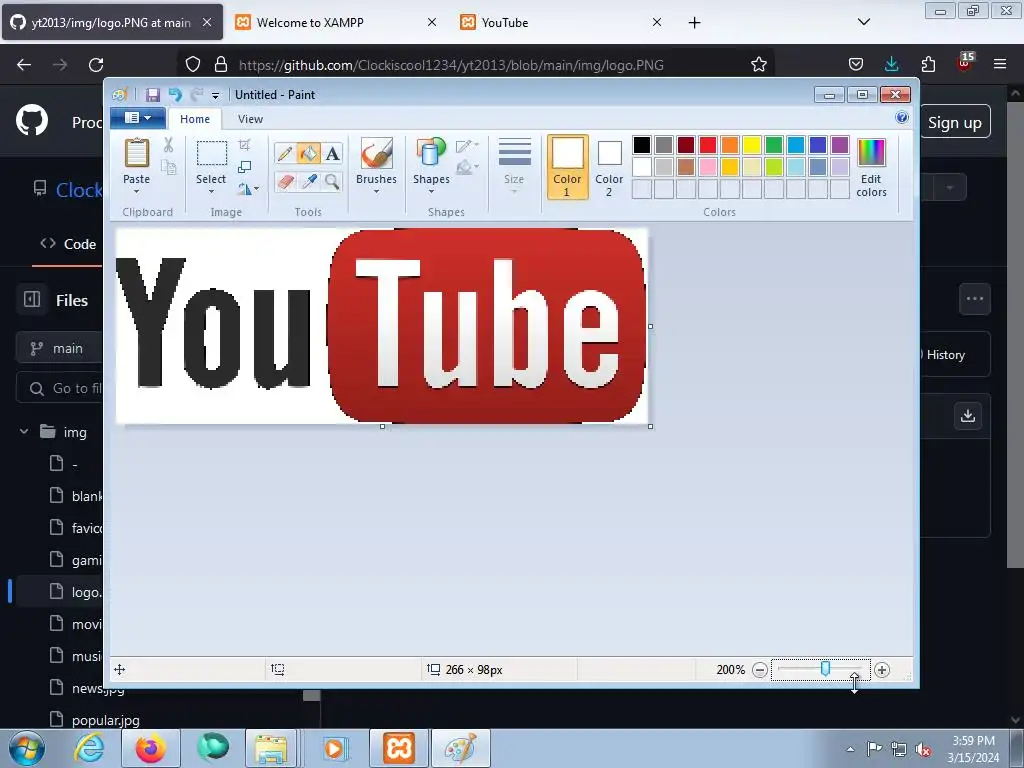Switch to the Home ribbon tab
Viewport: 1024px width, 768px height.
tap(195, 119)
